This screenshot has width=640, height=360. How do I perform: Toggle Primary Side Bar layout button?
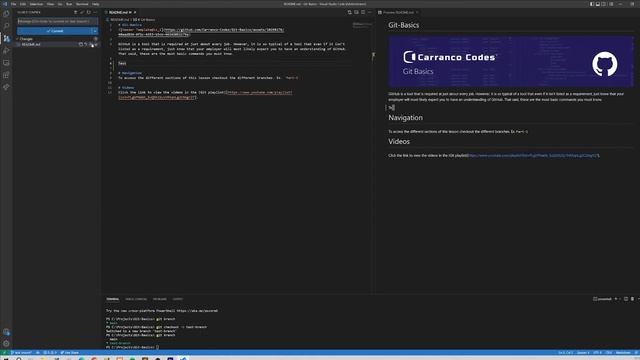pos(592,4)
